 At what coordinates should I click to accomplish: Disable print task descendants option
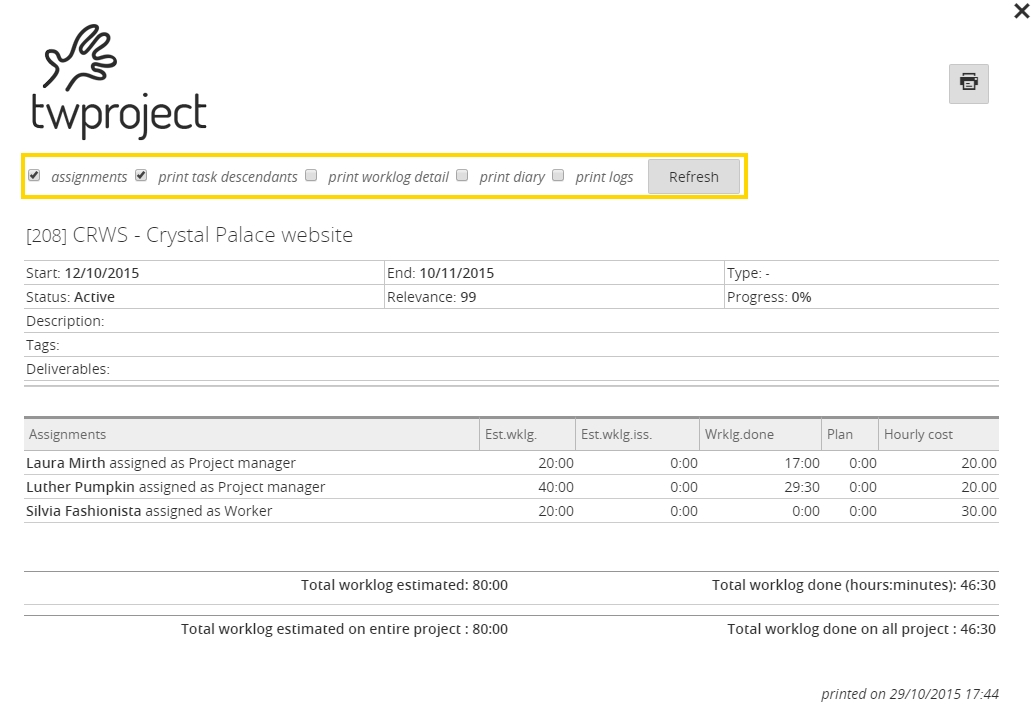point(141,175)
